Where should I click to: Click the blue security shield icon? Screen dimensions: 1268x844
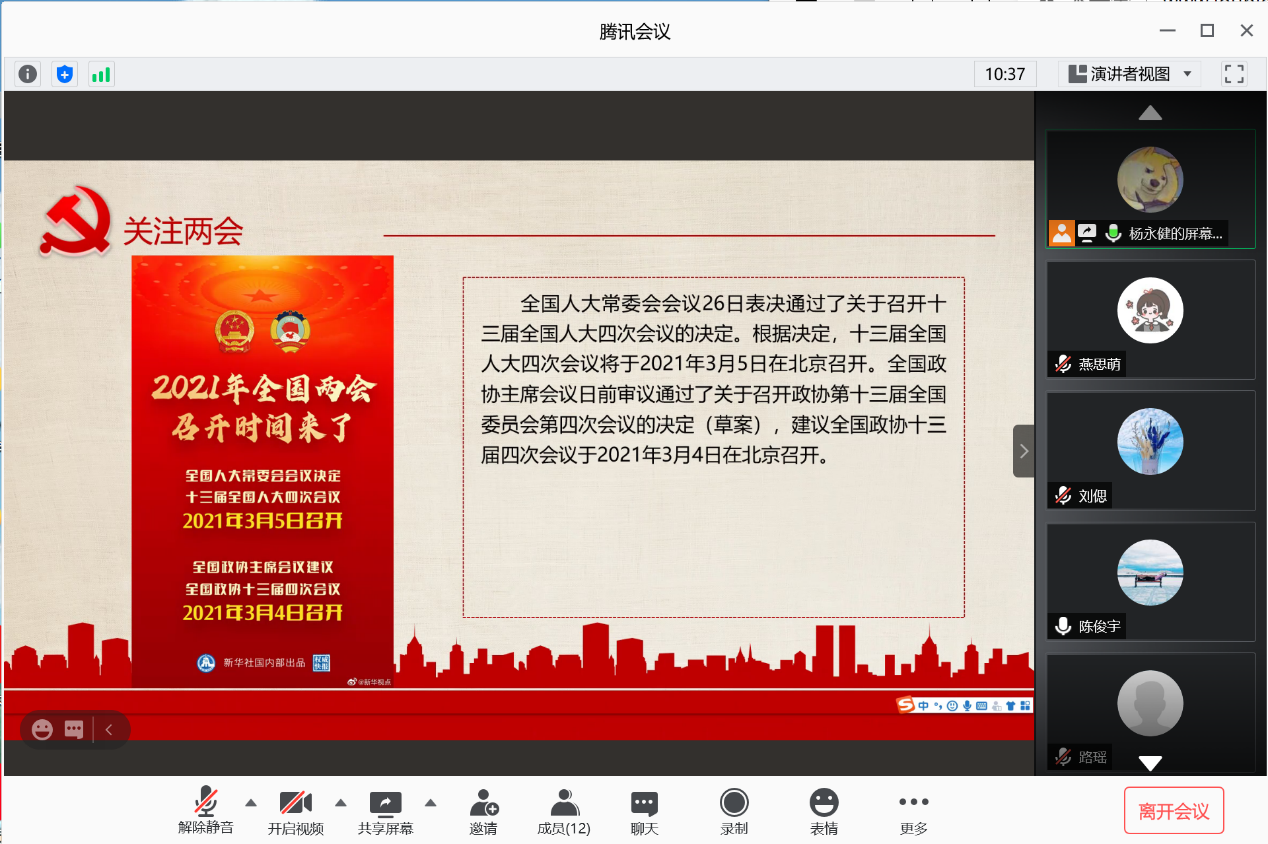pos(65,74)
